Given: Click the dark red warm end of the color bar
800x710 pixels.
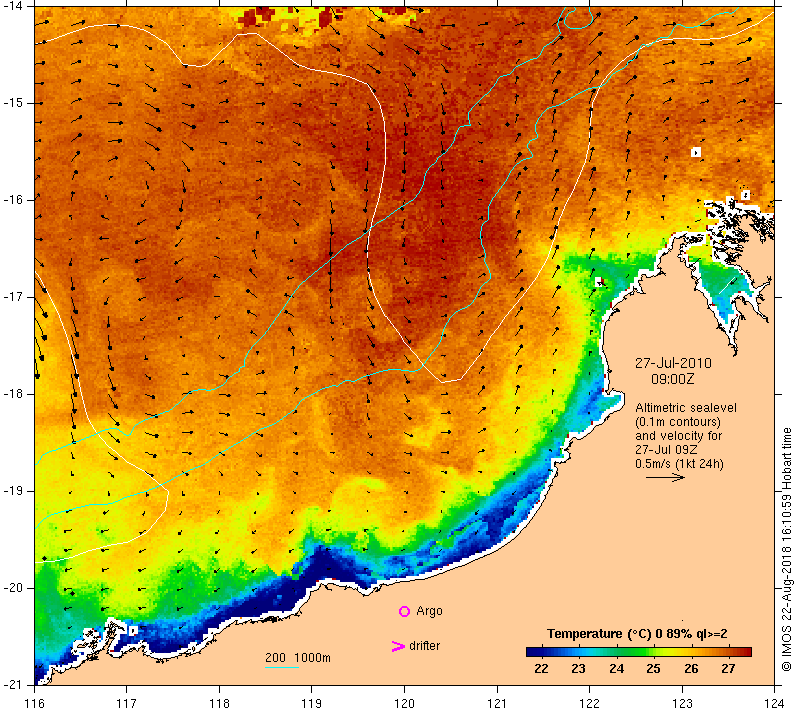Looking at the screenshot, I should pyautogui.click(x=745, y=651).
